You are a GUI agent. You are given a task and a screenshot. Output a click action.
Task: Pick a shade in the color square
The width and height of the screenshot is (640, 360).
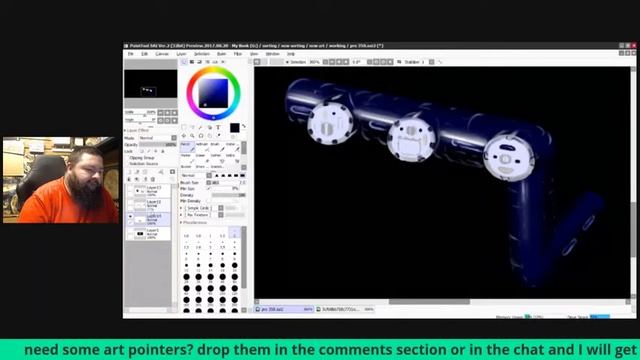point(213,93)
